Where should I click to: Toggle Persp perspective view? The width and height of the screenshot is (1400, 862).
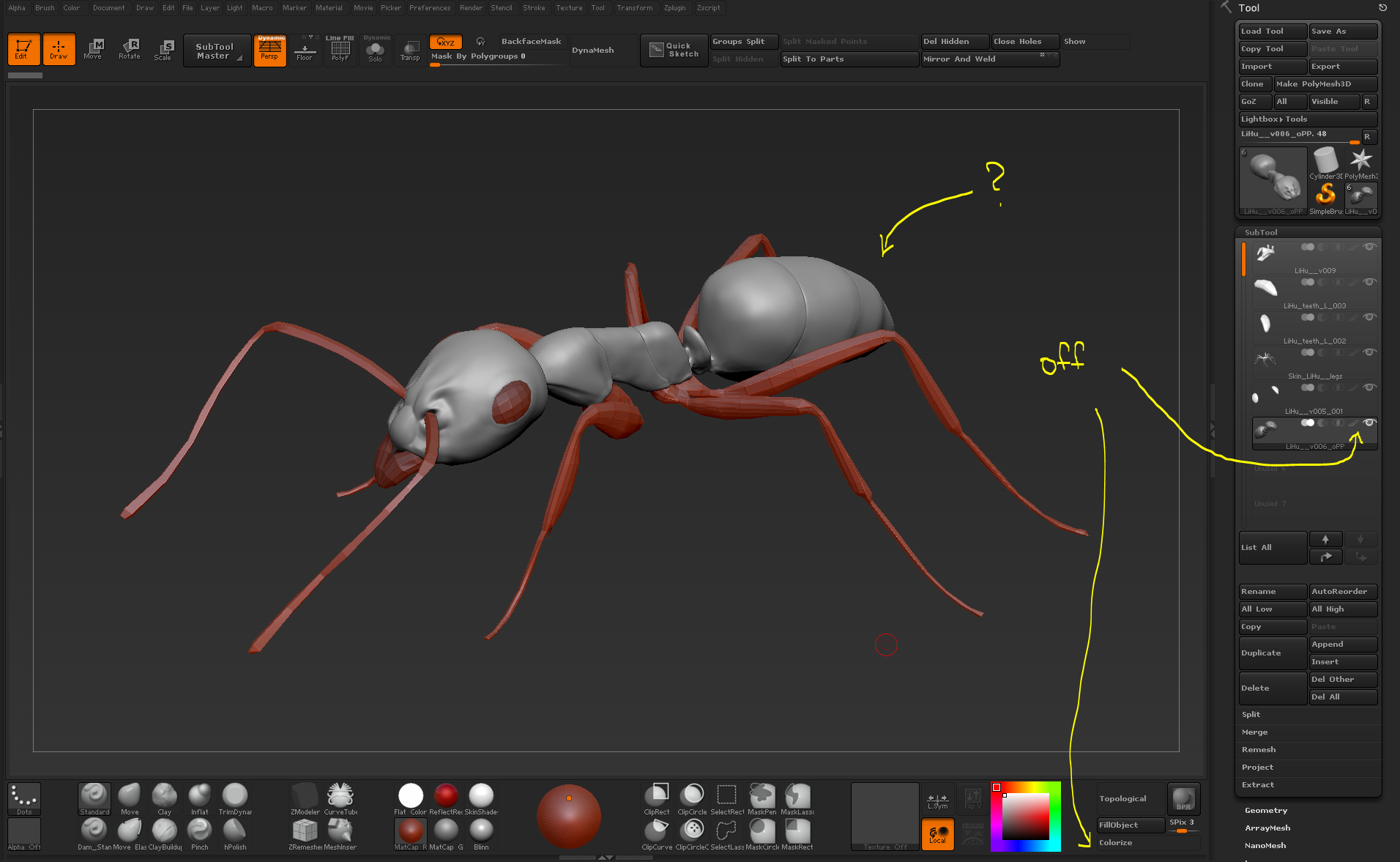270,49
